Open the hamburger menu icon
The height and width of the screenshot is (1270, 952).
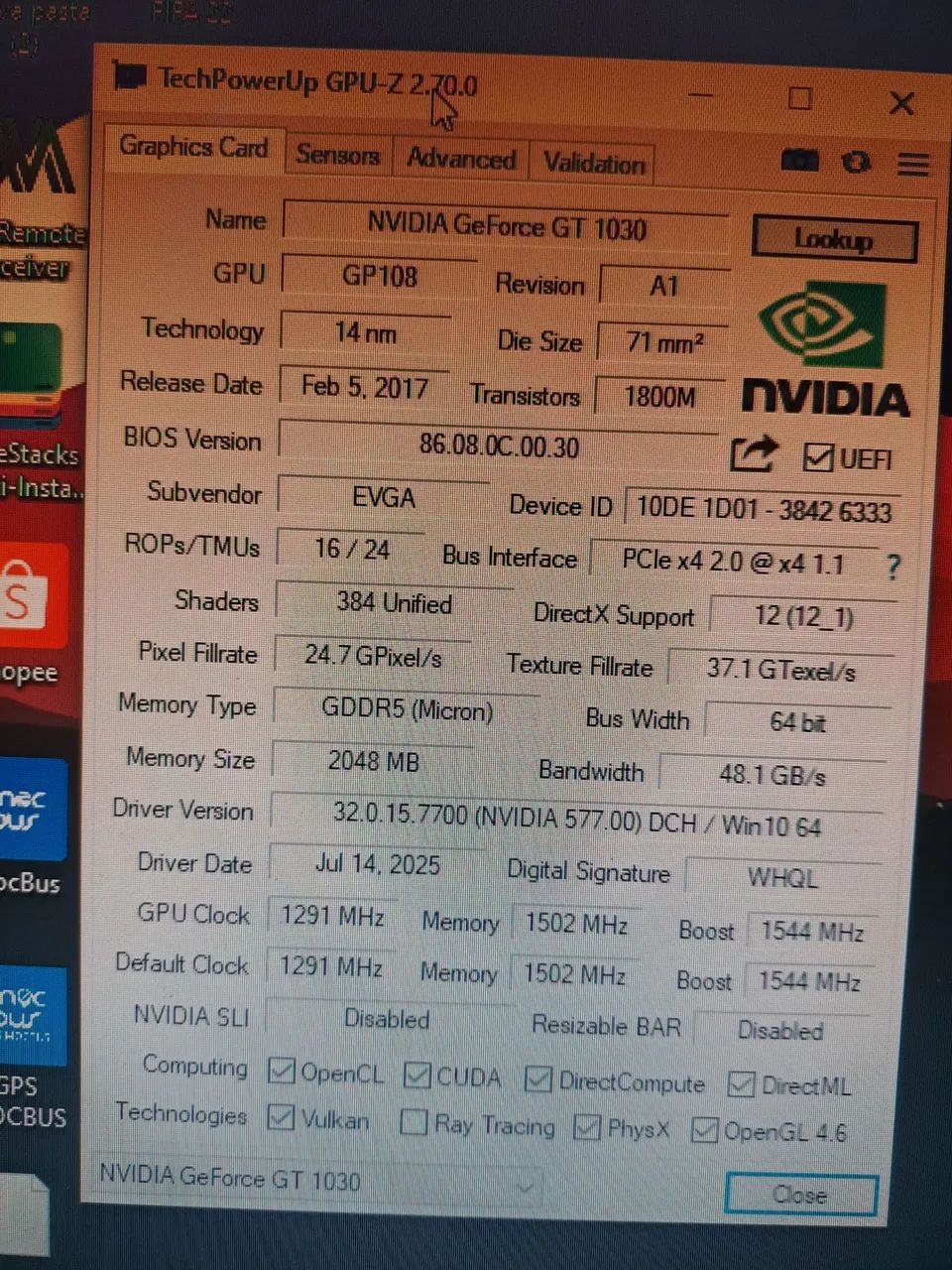click(x=913, y=165)
